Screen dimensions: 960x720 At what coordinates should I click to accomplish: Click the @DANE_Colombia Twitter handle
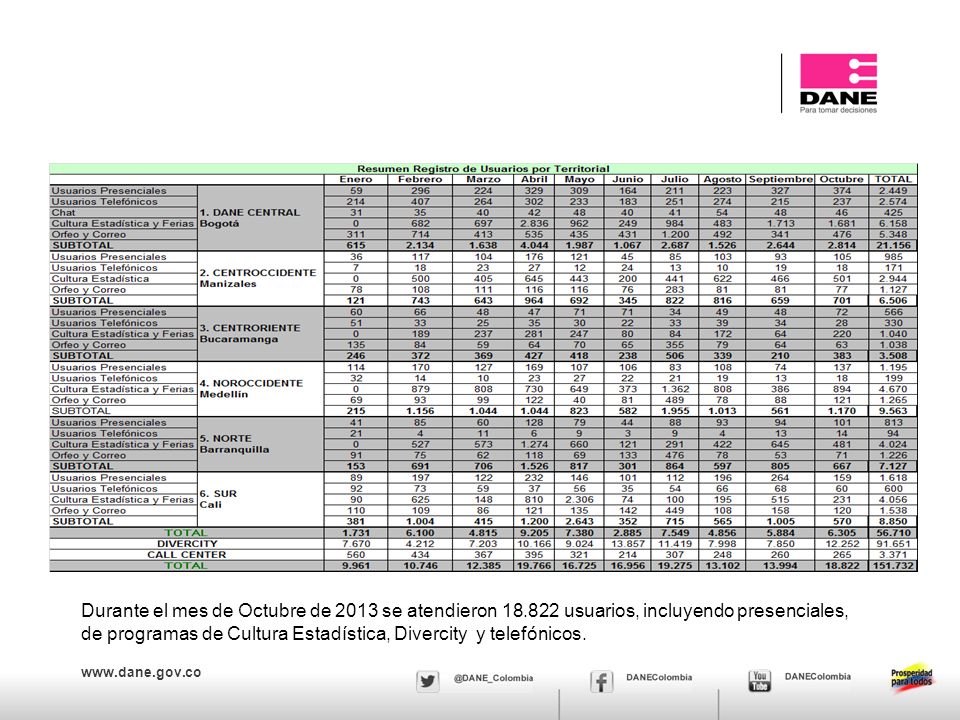(493, 678)
